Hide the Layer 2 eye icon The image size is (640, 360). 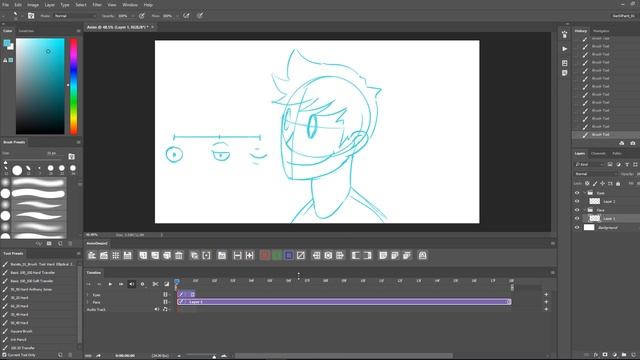pos(577,201)
